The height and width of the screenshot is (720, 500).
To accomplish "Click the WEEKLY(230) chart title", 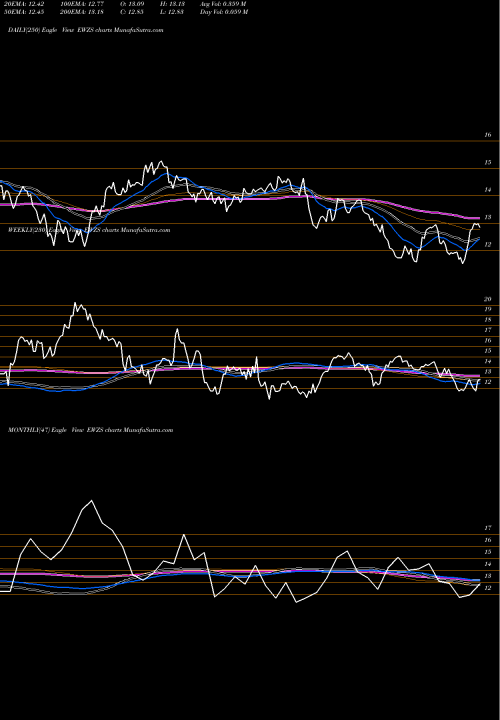I will click(89, 230).
